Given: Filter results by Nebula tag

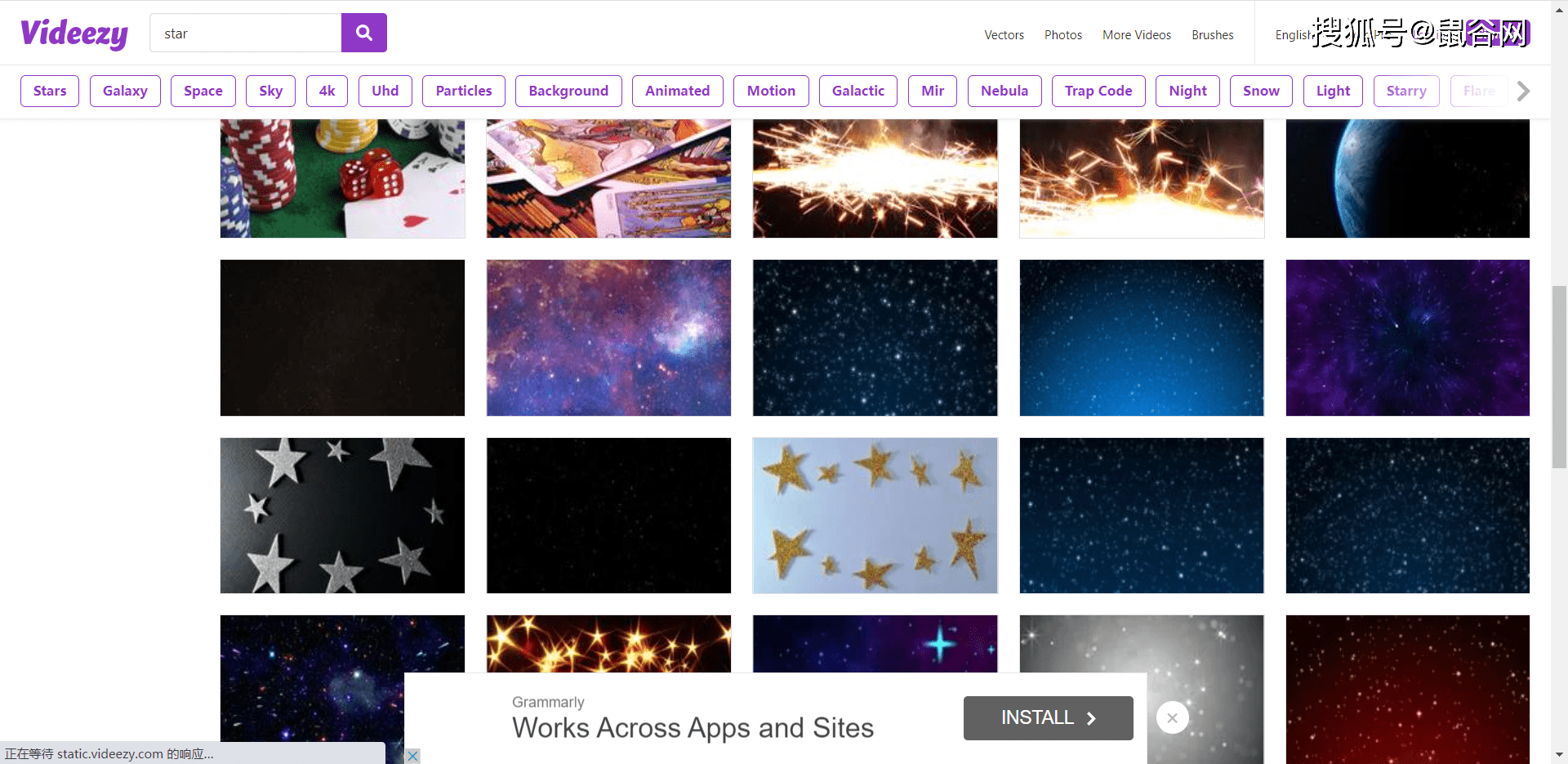Looking at the screenshot, I should coord(1004,91).
